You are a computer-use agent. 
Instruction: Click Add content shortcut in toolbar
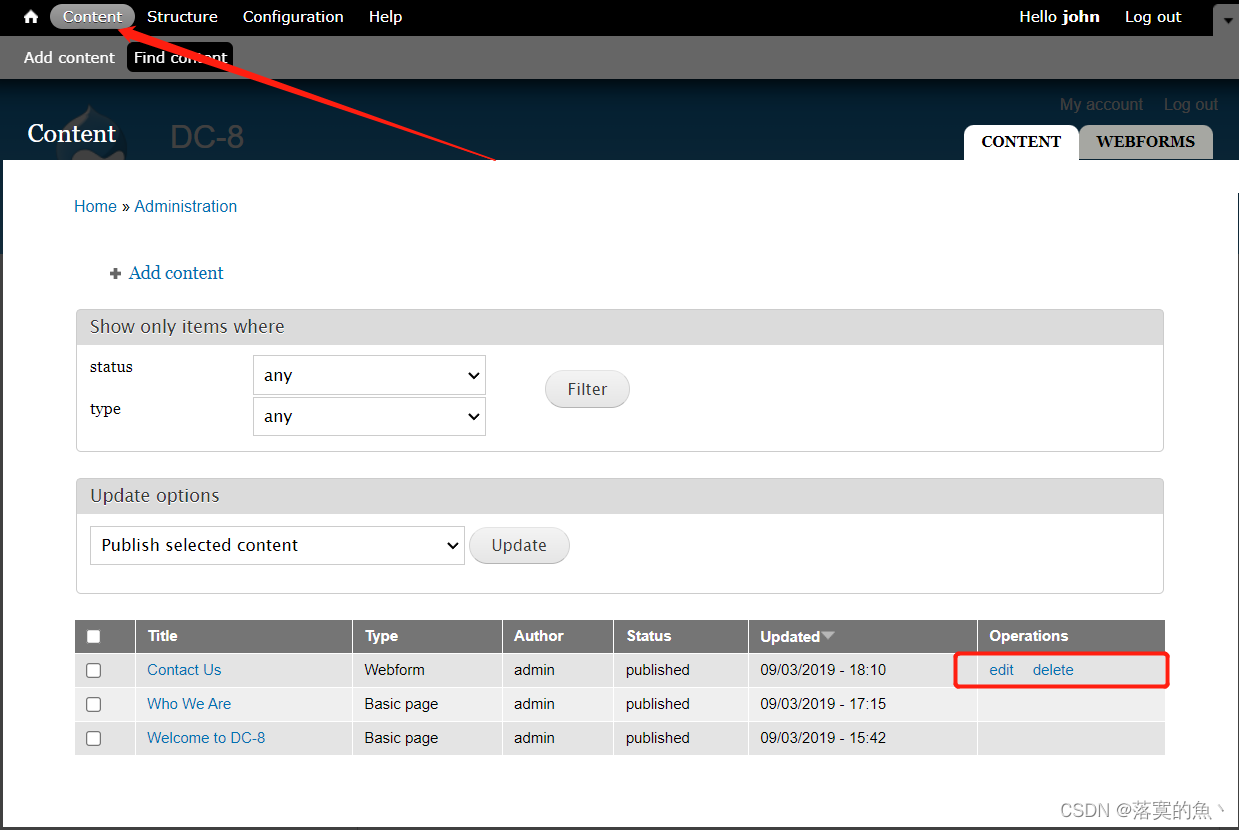click(69, 58)
